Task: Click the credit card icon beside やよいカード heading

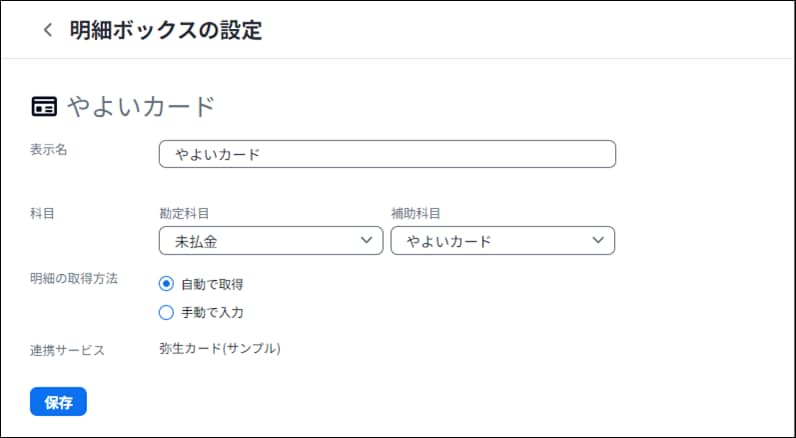Action: pos(44,107)
